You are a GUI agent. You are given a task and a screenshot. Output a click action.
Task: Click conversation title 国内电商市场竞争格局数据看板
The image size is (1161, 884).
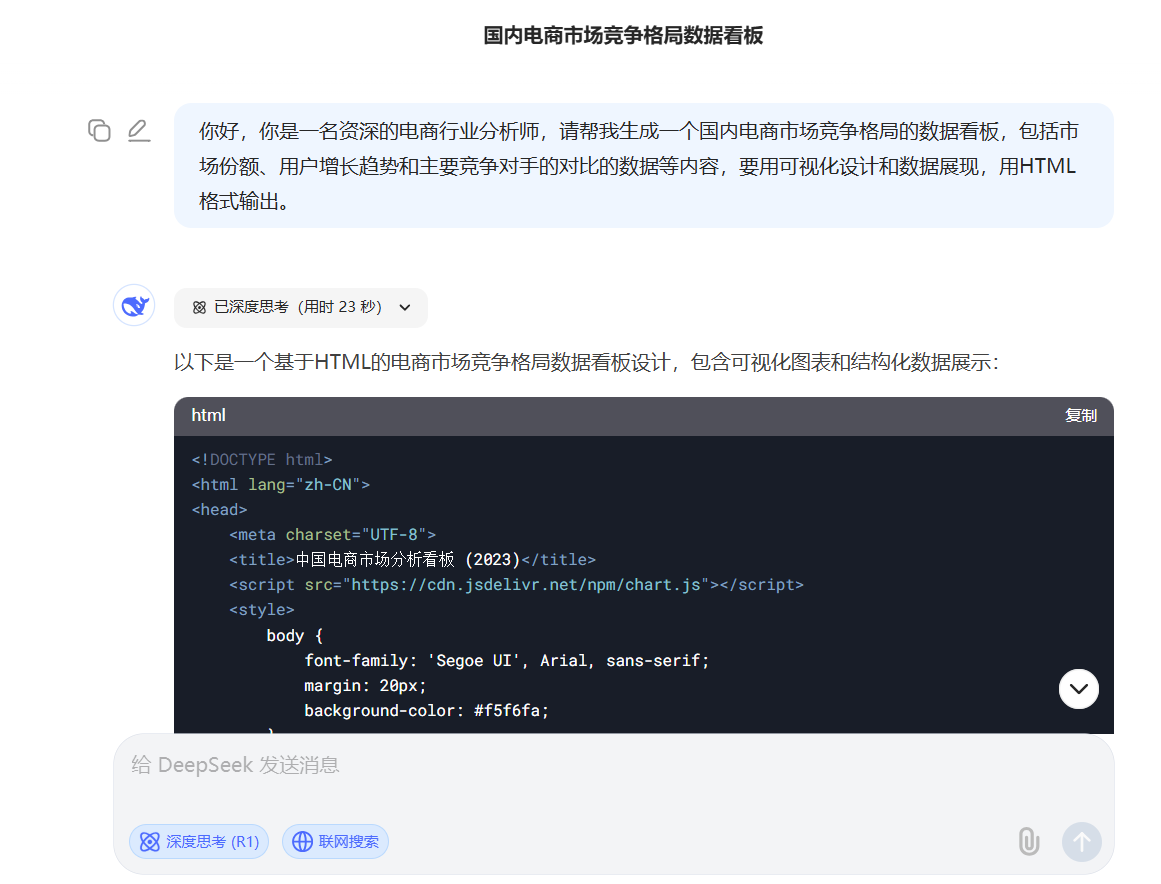[x=623, y=36]
